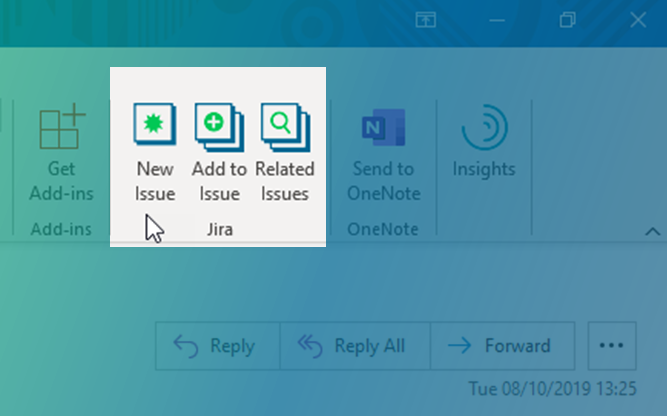The width and height of the screenshot is (667, 416).
Task: Forward this email message
Action: 502,346
